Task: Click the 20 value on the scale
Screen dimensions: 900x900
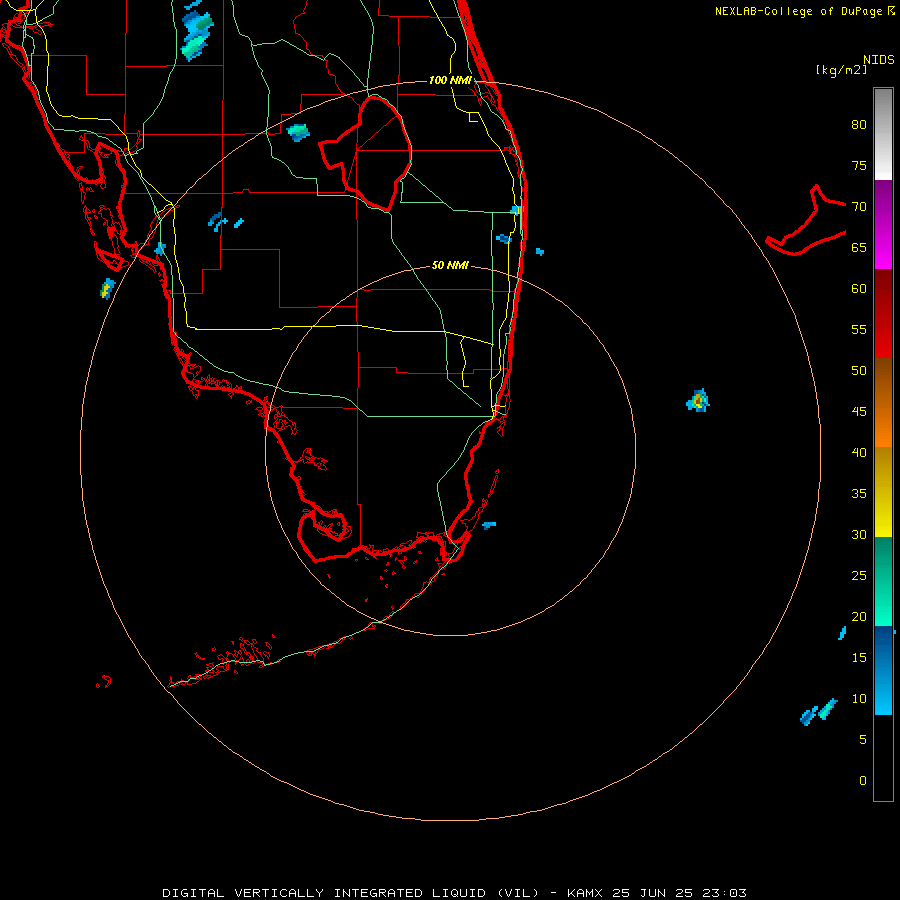Action: tap(859, 616)
